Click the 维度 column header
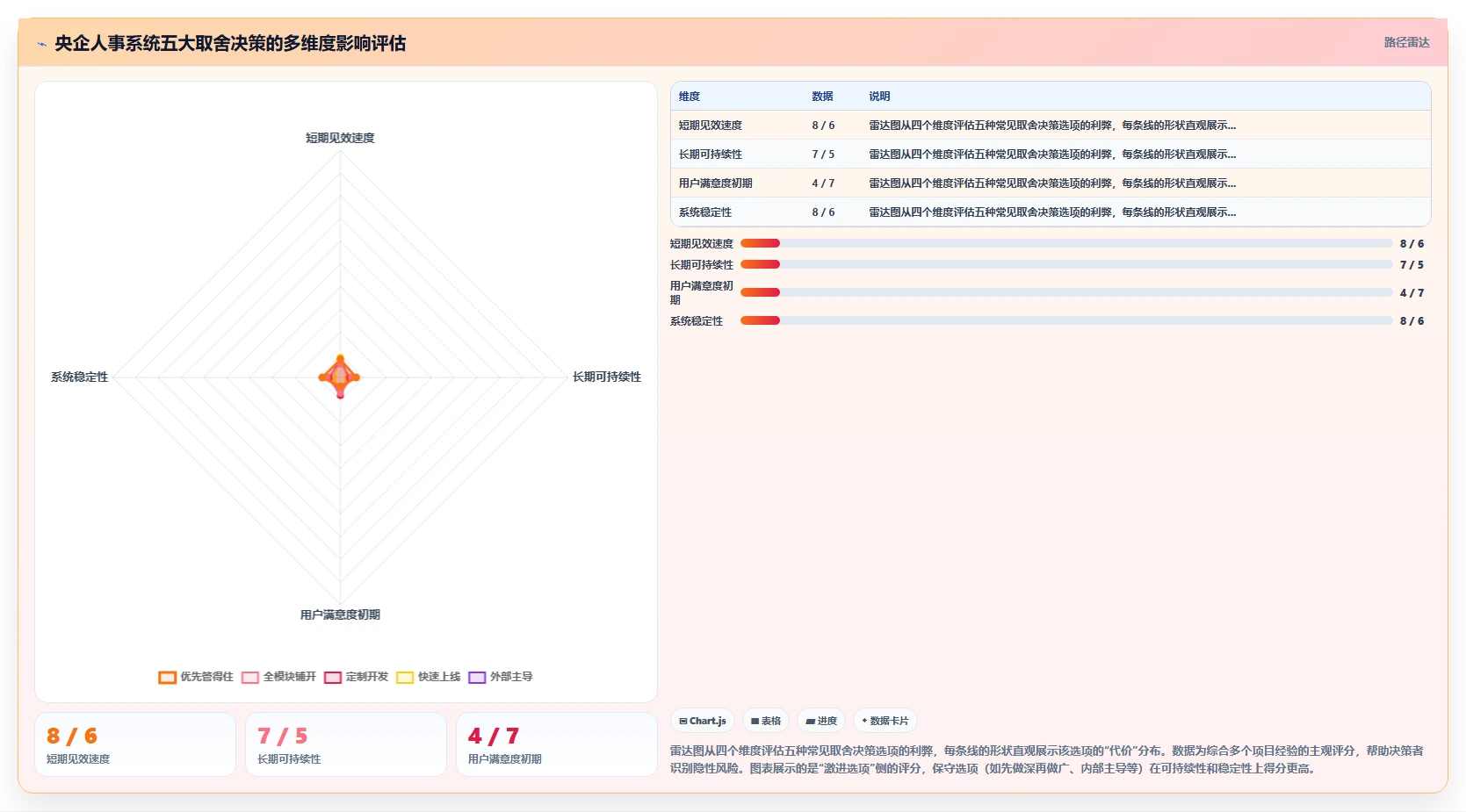This screenshot has width=1466, height=812. [690, 97]
